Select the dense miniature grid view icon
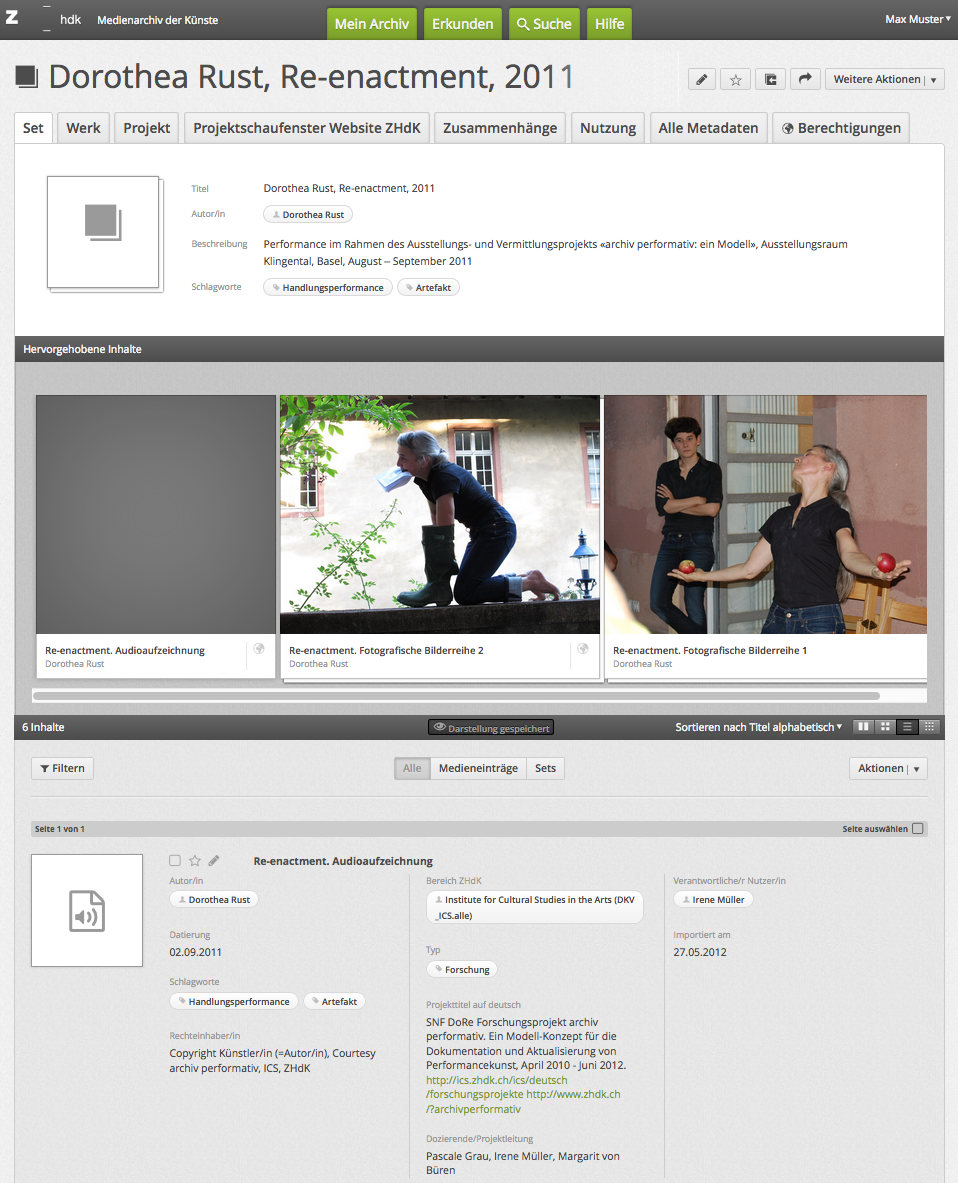 click(x=930, y=727)
